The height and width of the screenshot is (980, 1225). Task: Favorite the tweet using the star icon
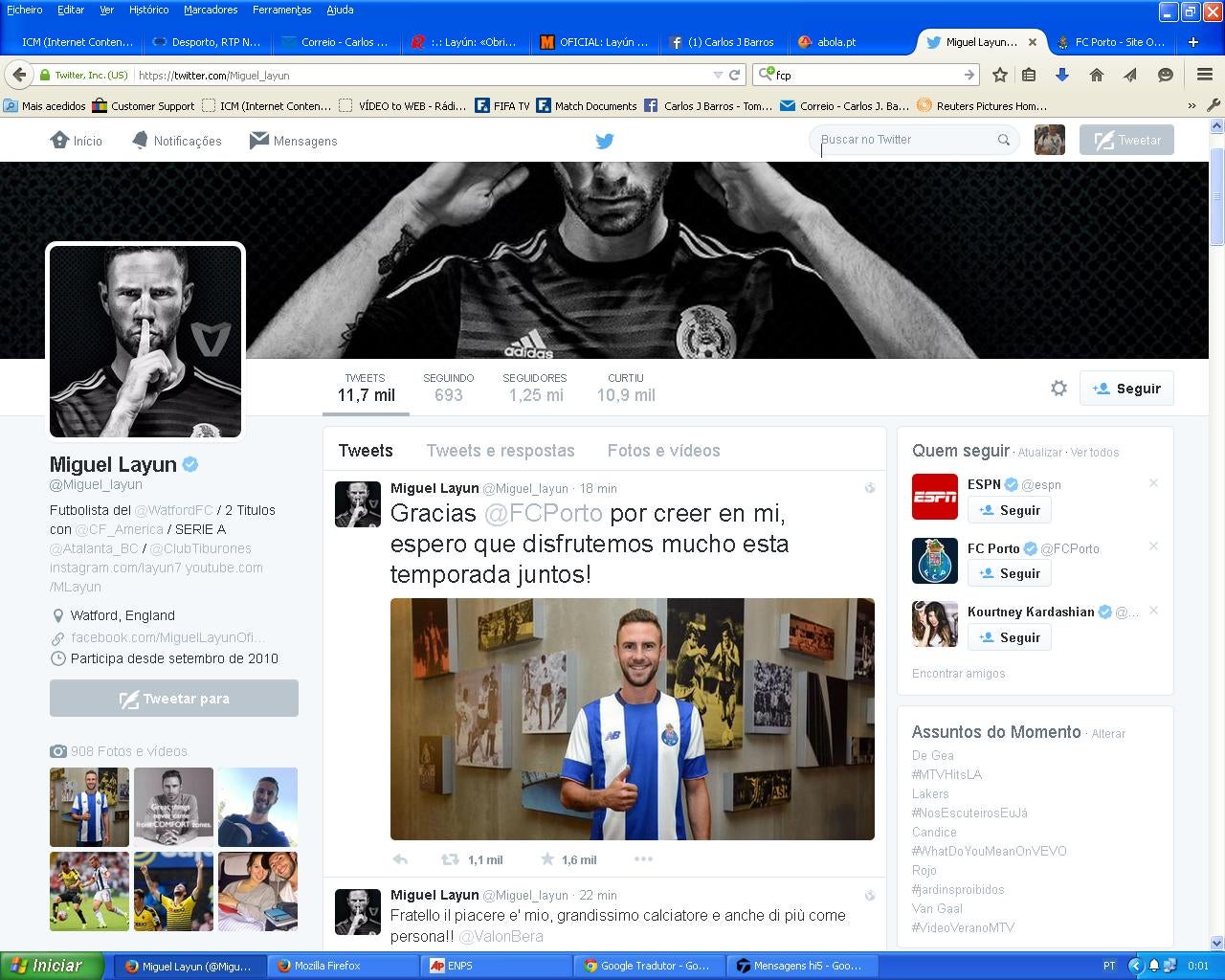(547, 859)
